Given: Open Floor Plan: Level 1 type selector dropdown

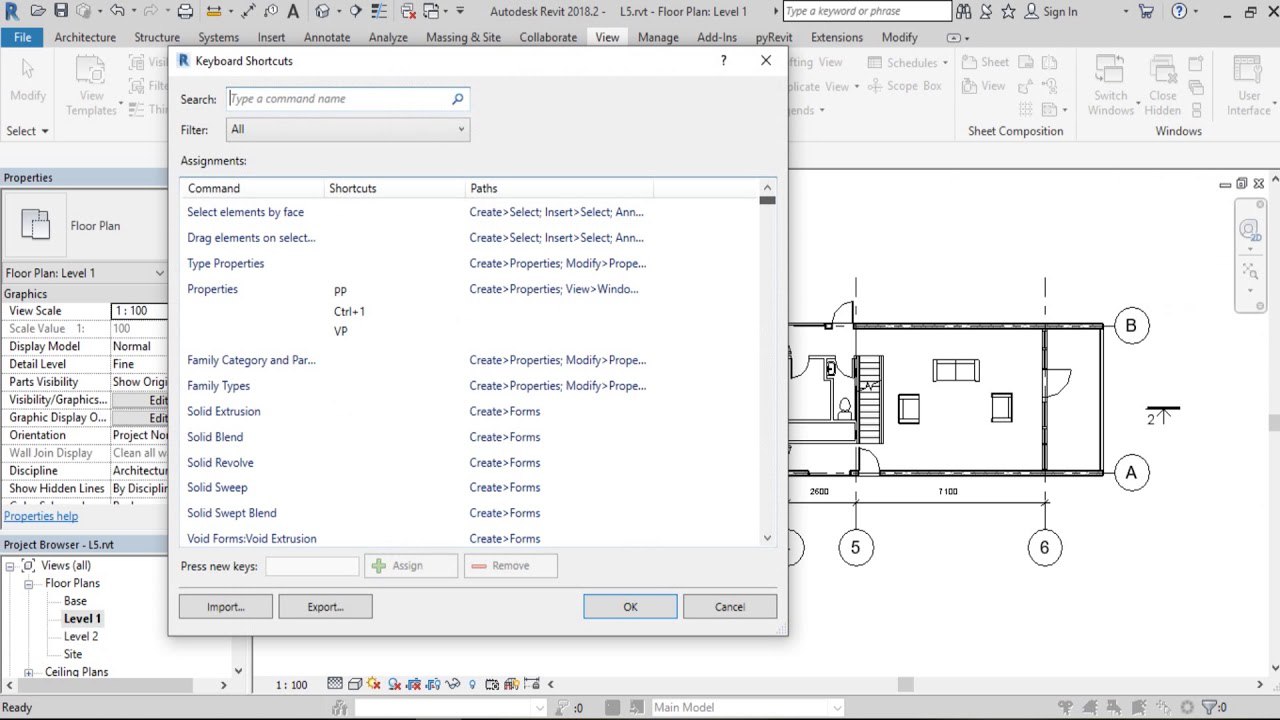Looking at the screenshot, I should click(84, 273).
